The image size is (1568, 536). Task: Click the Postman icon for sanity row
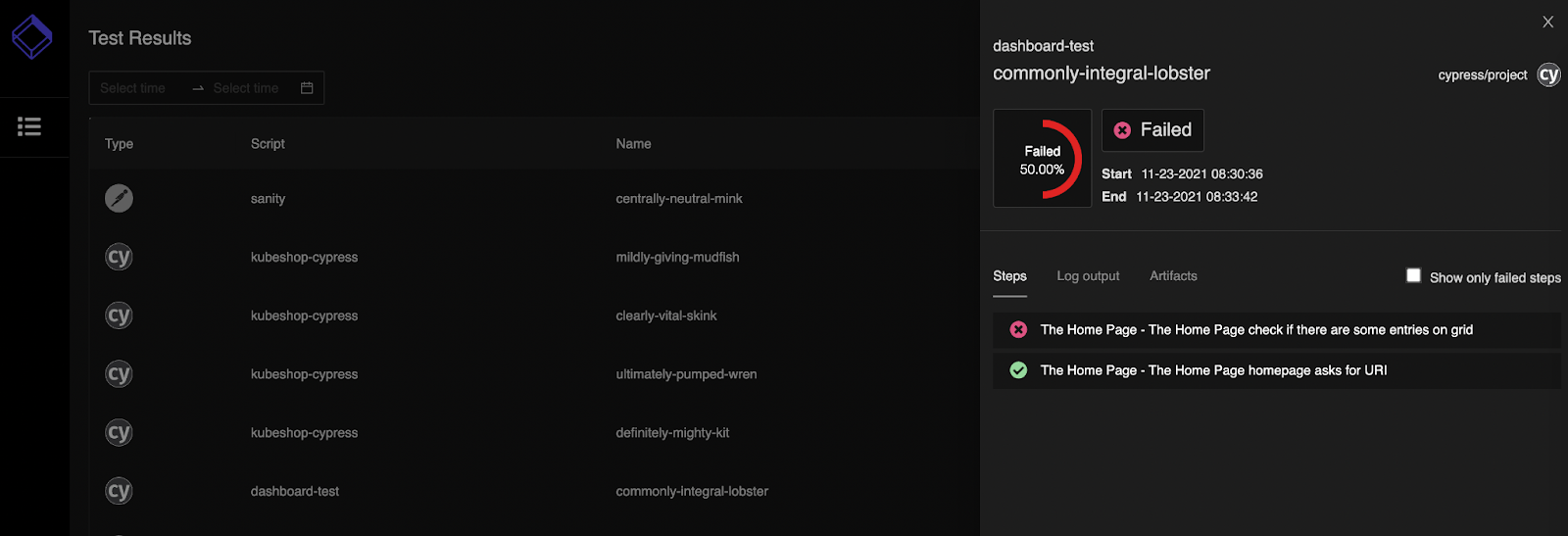(119, 198)
